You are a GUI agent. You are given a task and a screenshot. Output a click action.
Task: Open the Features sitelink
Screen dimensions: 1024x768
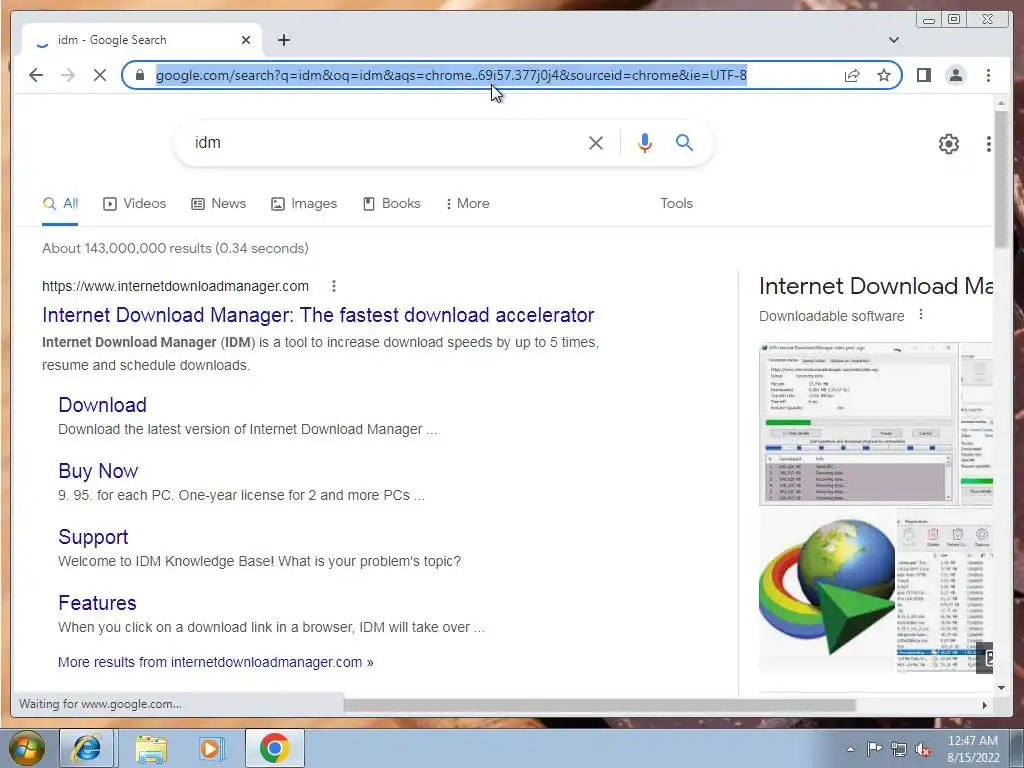[97, 603]
